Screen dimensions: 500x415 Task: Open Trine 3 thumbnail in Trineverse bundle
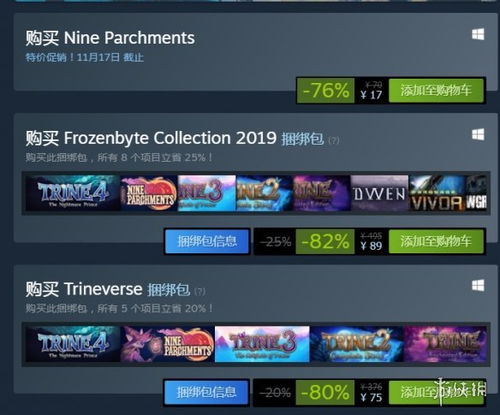tap(262, 344)
